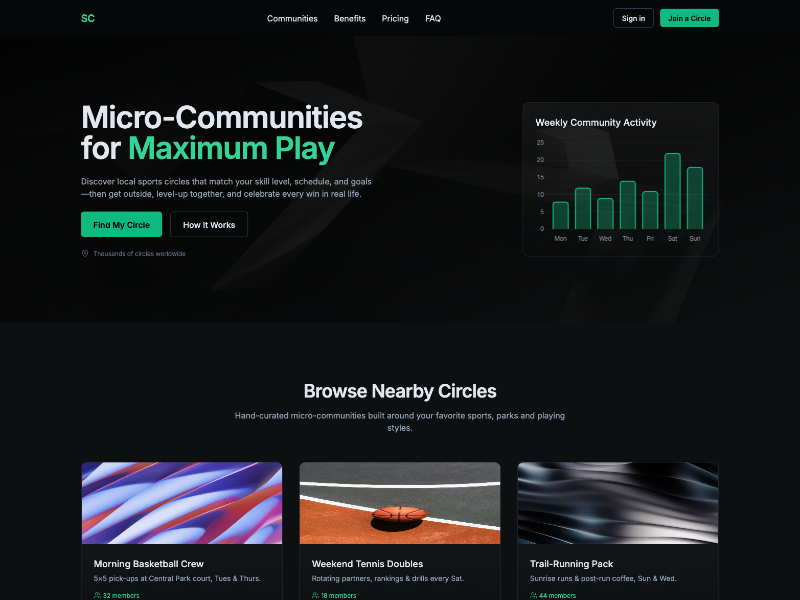Click the 'Thousands of circles worldwide' text
The height and width of the screenshot is (600, 800).
[x=139, y=254]
